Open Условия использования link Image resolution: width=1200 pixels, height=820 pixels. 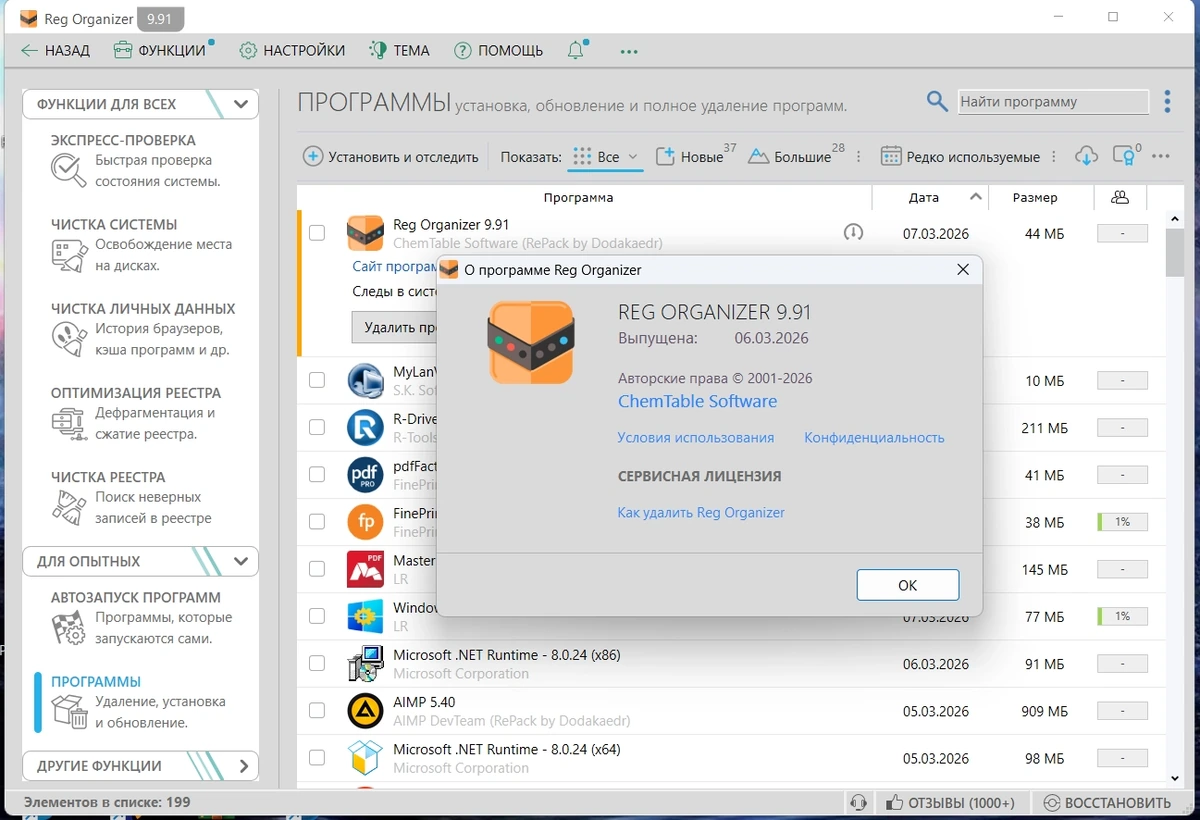(x=696, y=437)
